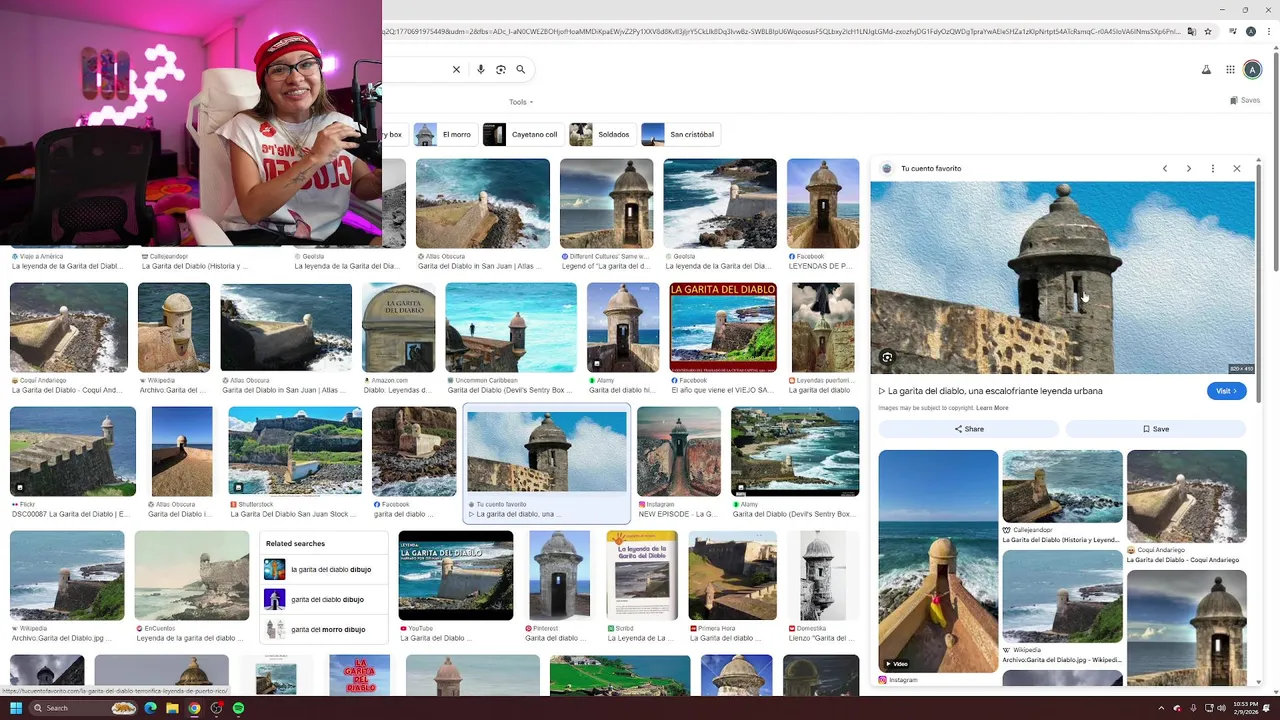Image resolution: width=1280 pixels, height=720 pixels.
Task: Open the Uncommon Caribbean Garita del Diablo thumbnail
Action: 511,328
